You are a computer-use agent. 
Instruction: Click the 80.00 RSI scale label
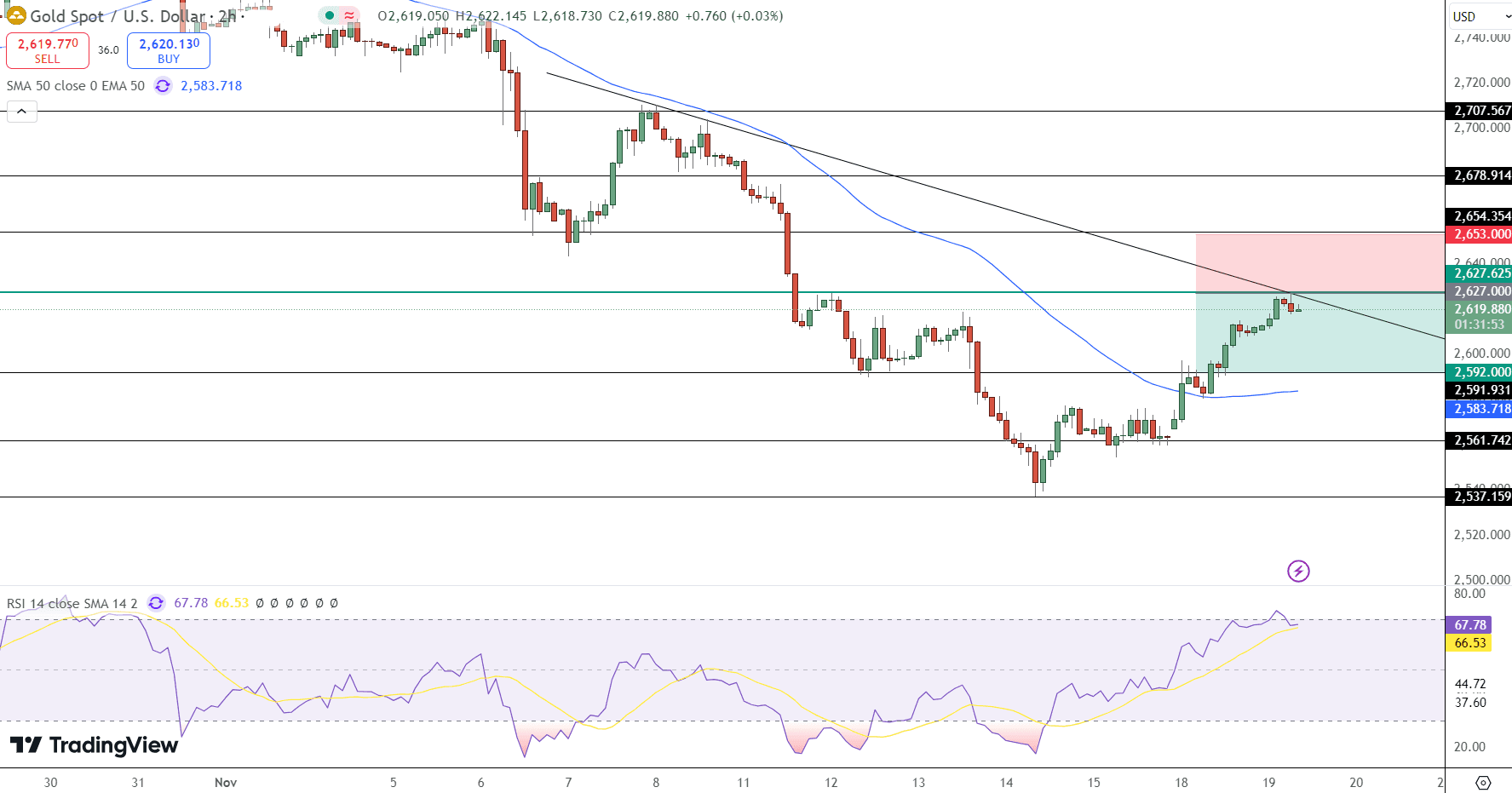[1469, 594]
